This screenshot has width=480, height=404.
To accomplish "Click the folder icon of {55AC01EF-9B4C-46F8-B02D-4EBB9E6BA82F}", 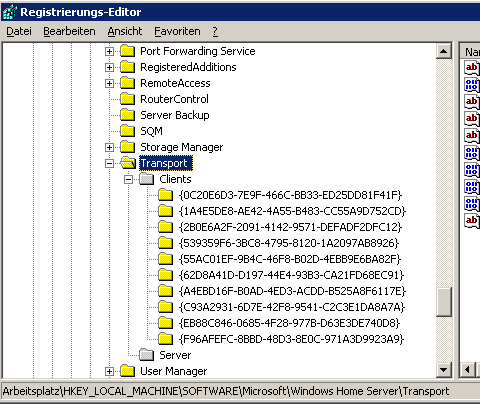I will pos(166,259).
